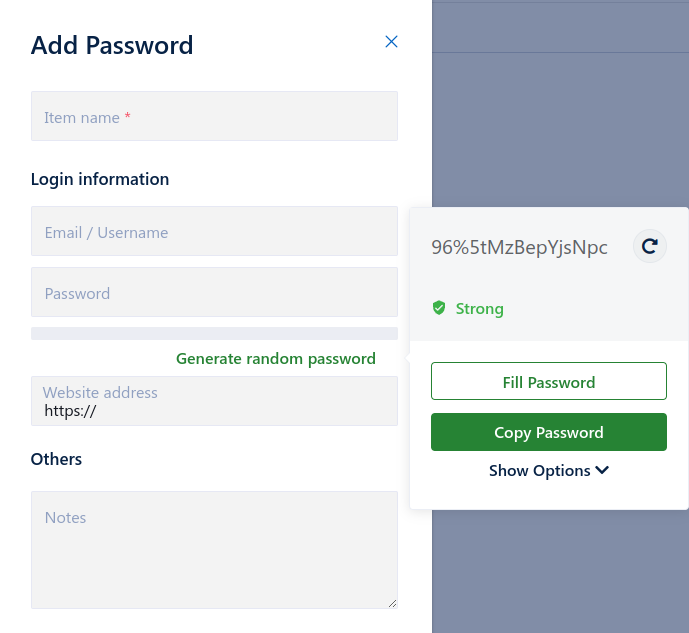Click into the Email / Username field
Screen dimensions: 689x633
click(x=214, y=232)
